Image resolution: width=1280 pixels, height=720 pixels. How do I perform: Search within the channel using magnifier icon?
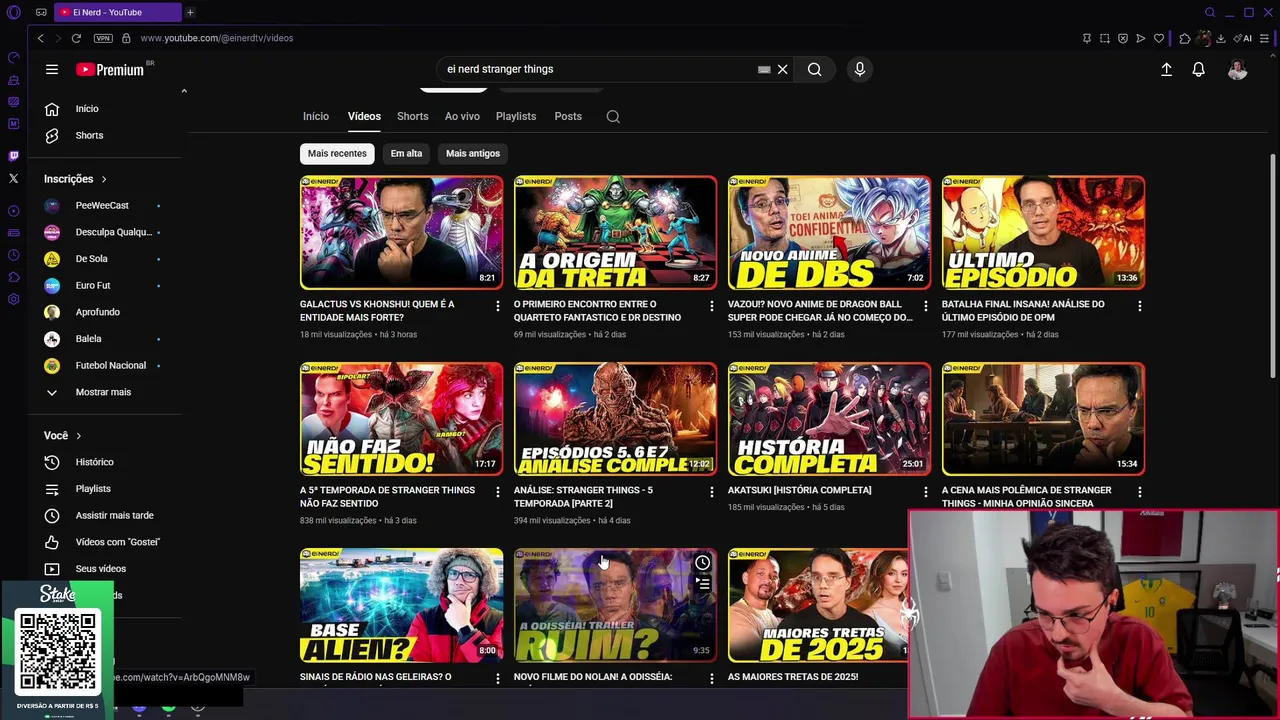pos(613,116)
